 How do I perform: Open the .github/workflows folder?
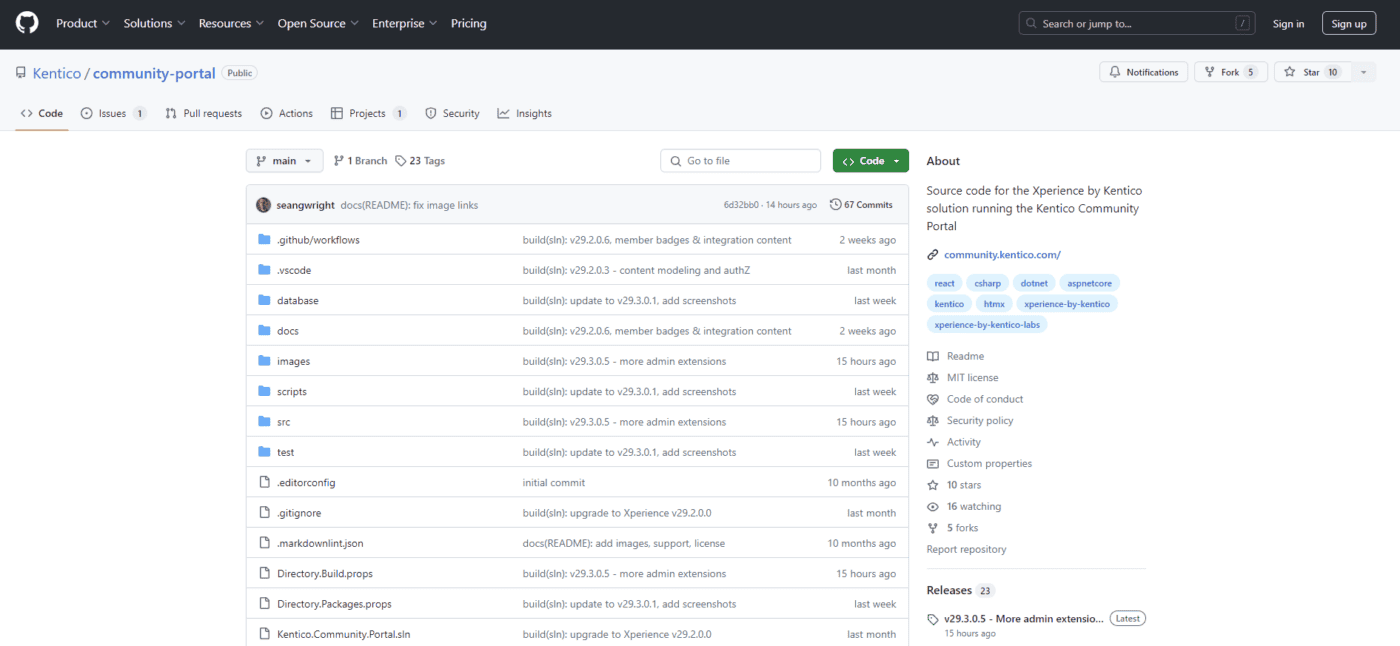coord(318,240)
